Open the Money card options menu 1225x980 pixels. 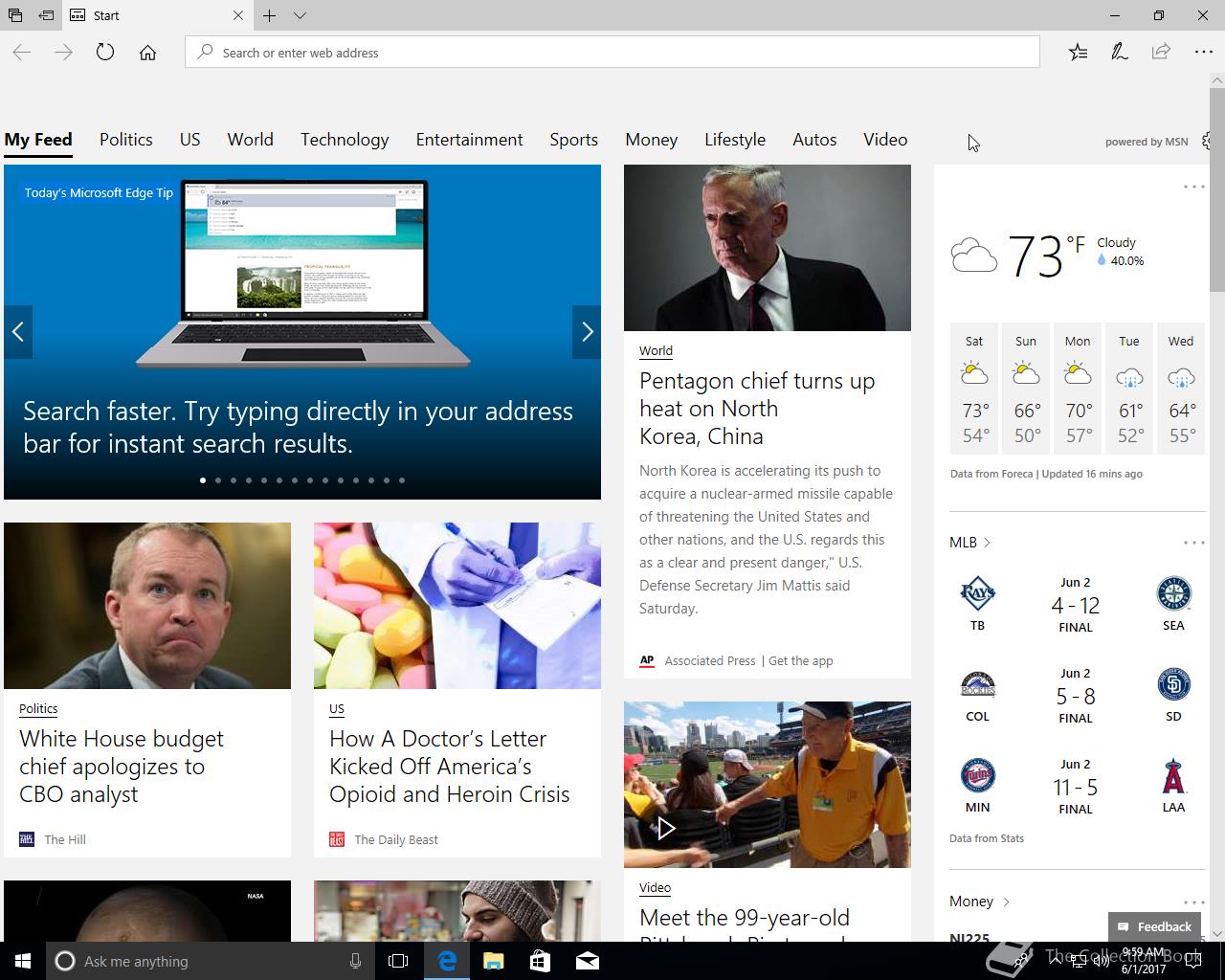[1193, 902]
